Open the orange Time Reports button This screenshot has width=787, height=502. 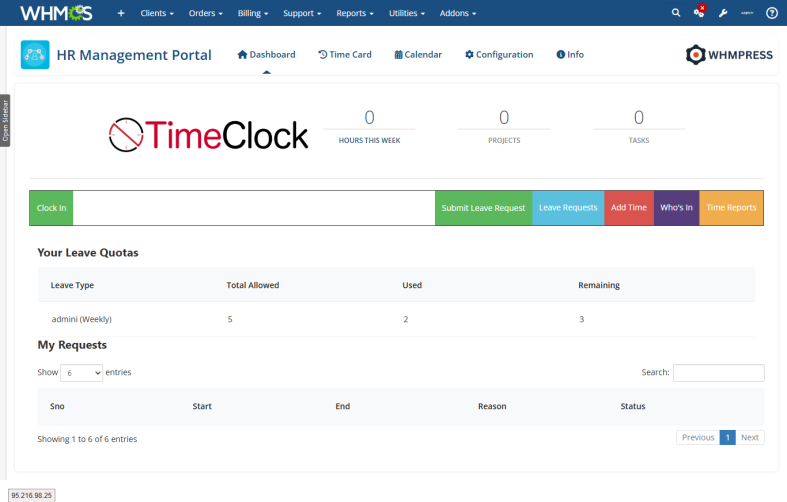pos(731,208)
